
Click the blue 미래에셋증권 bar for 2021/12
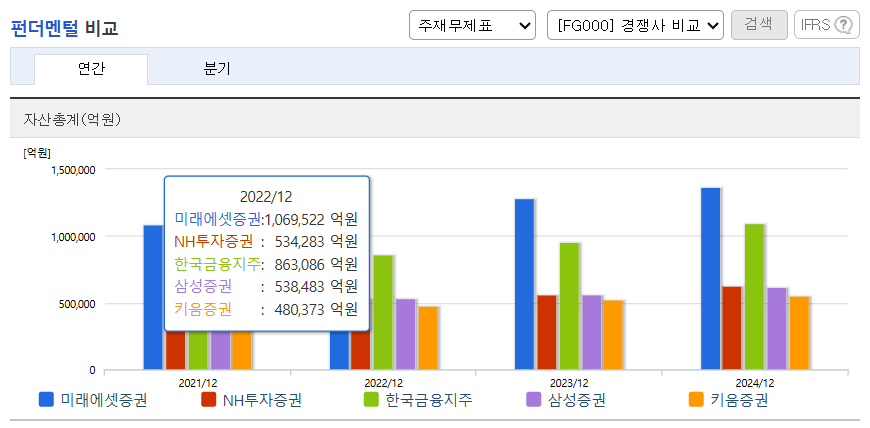[153, 297]
